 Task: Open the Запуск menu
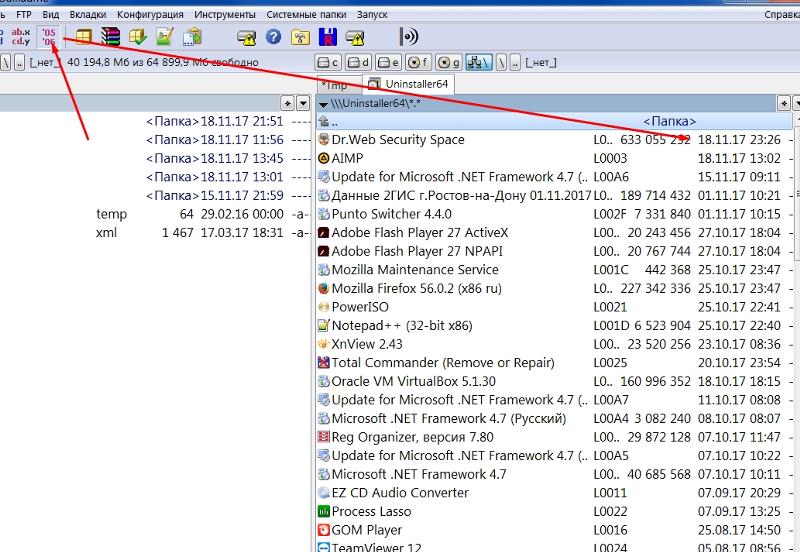point(372,15)
